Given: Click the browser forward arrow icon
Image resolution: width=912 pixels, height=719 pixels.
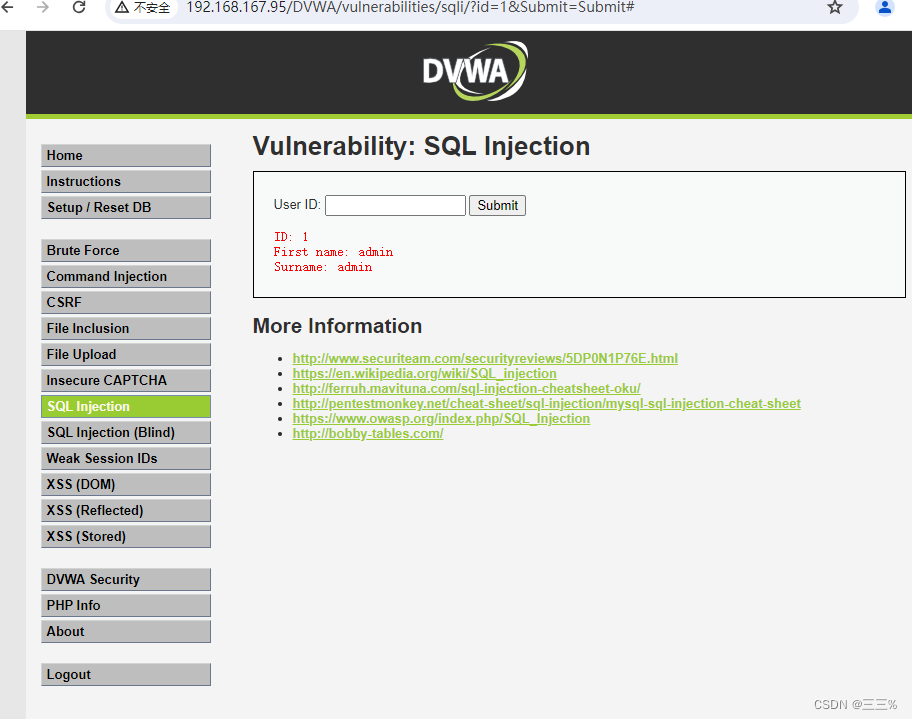Looking at the screenshot, I should pos(43,7).
